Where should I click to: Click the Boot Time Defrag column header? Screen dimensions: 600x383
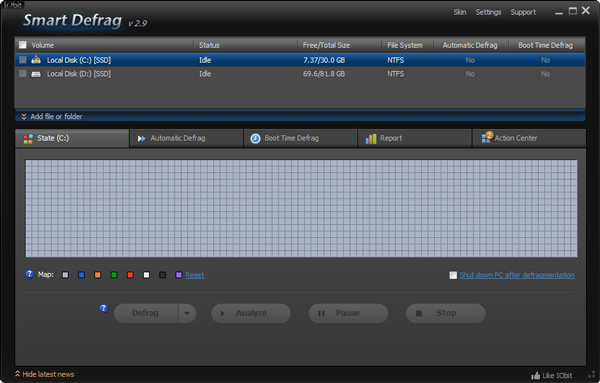click(x=547, y=45)
